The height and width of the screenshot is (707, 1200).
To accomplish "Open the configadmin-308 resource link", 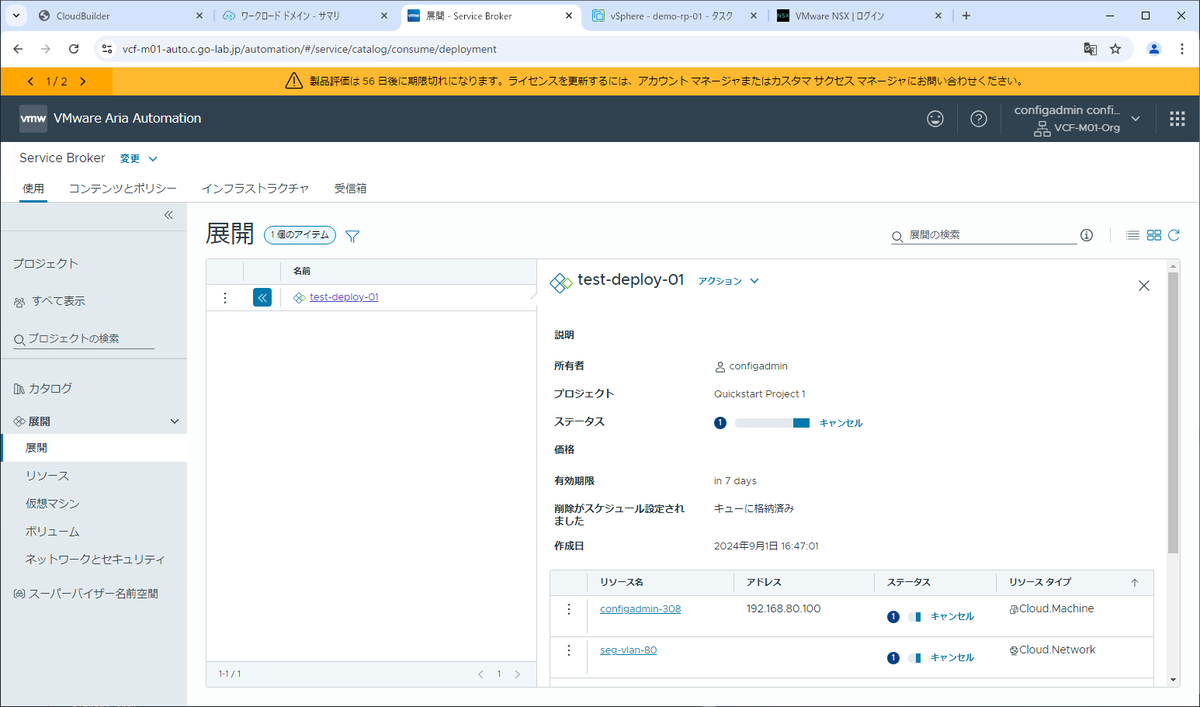I will pyautogui.click(x=640, y=609).
